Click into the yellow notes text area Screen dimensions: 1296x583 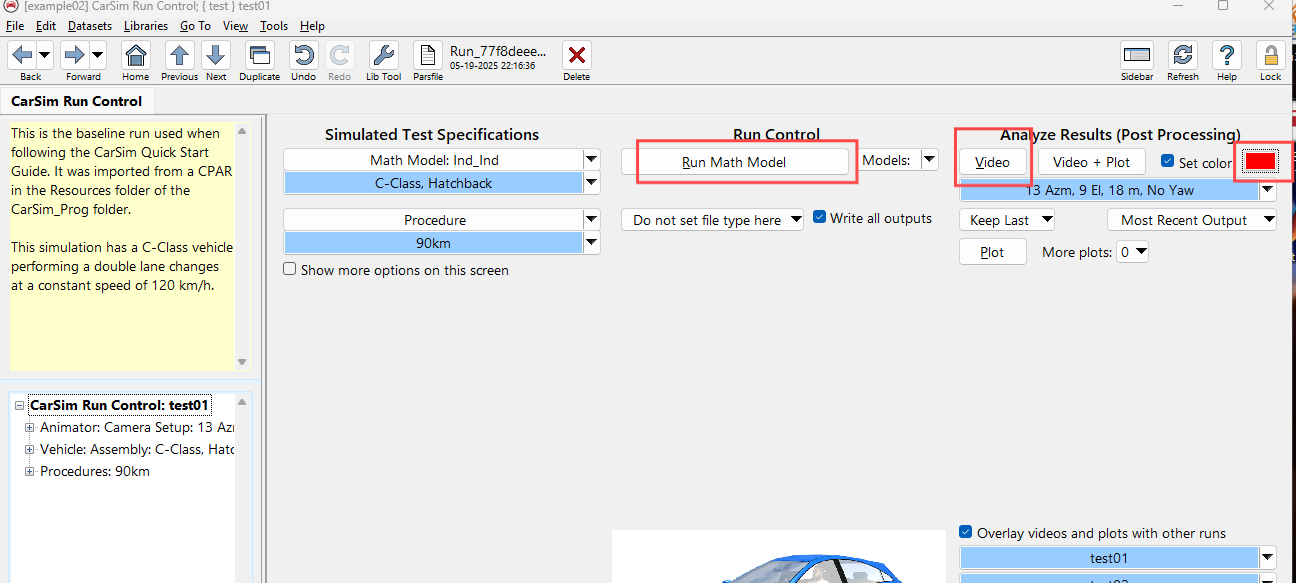click(121, 246)
